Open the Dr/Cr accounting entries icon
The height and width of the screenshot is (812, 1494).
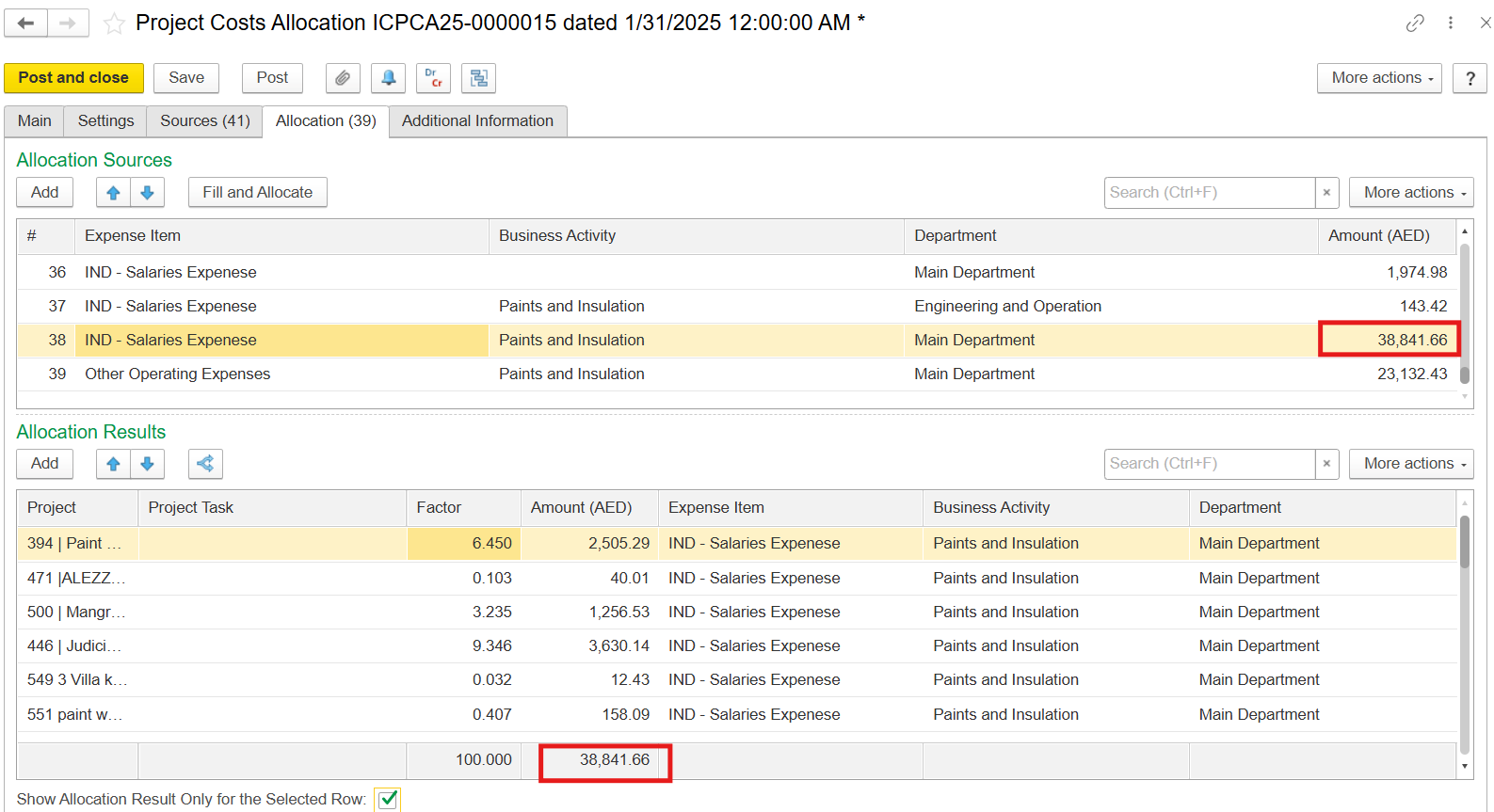coord(433,78)
